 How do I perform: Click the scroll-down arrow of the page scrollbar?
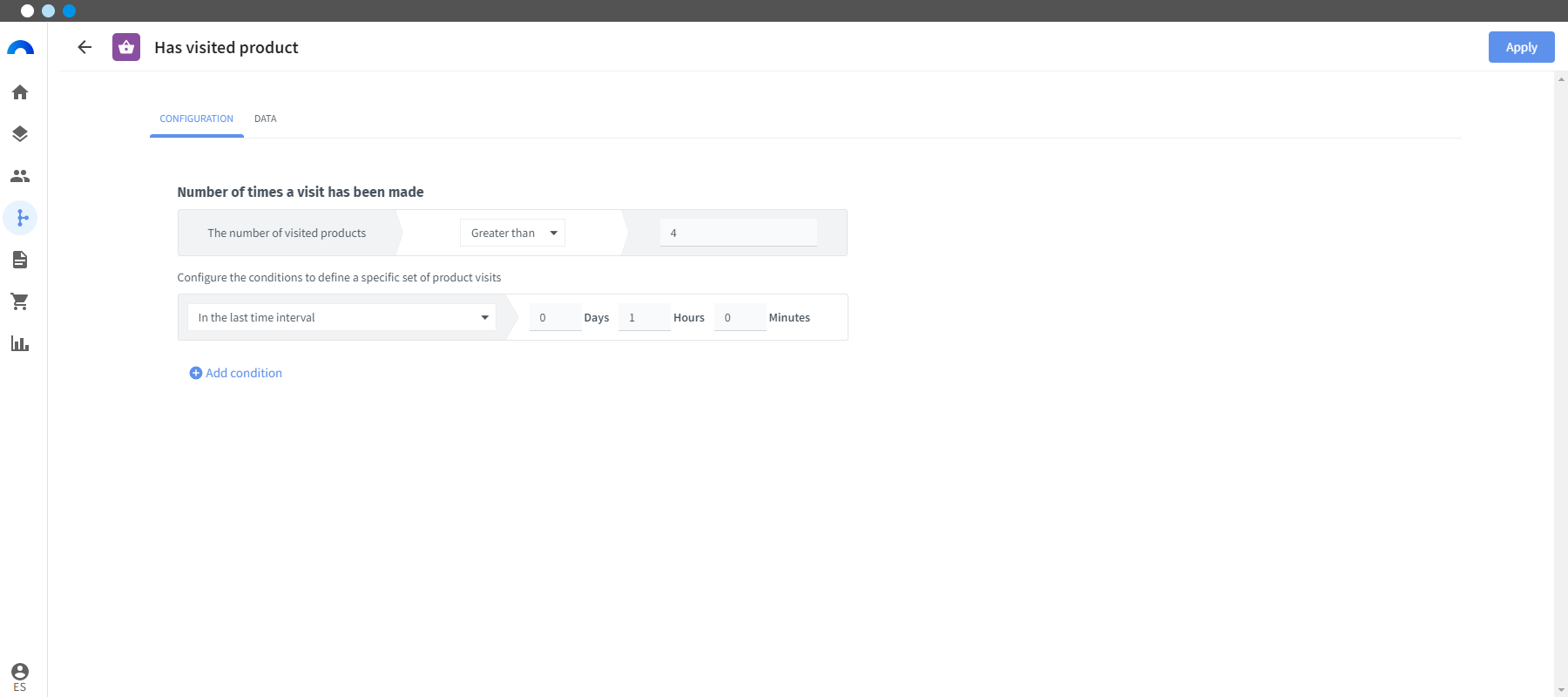coord(1561,690)
